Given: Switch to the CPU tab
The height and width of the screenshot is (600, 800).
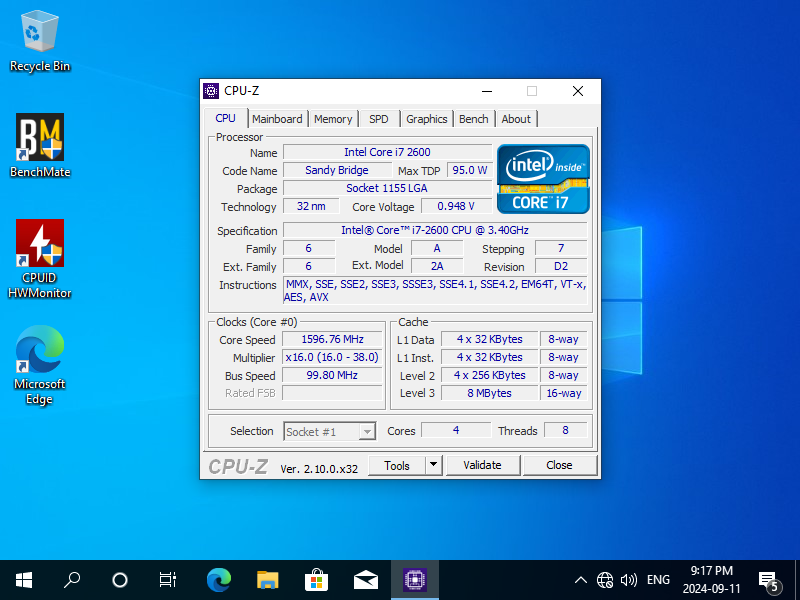Looking at the screenshot, I should [226, 118].
